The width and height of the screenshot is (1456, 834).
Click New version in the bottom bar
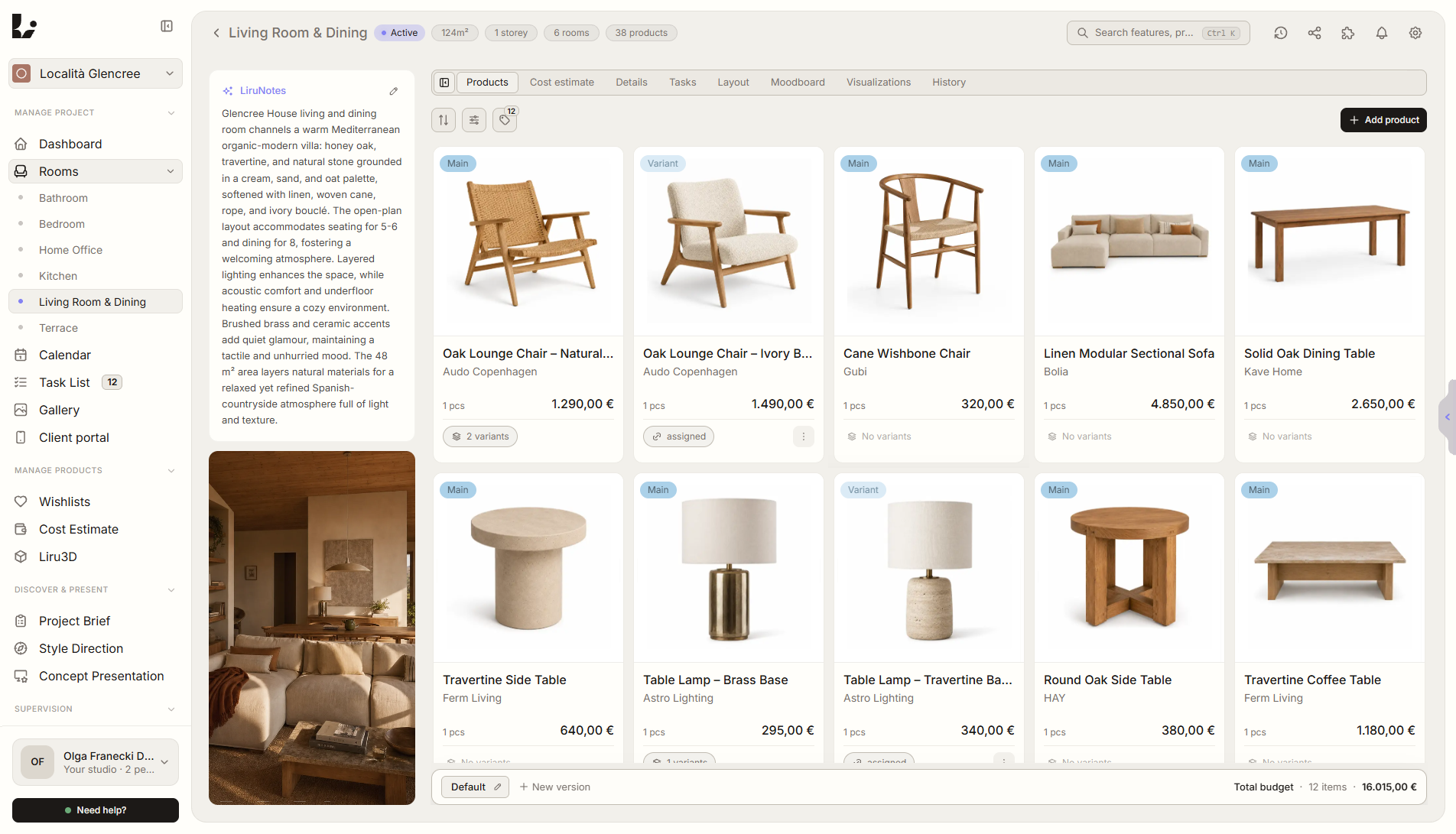[x=555, y=787]
